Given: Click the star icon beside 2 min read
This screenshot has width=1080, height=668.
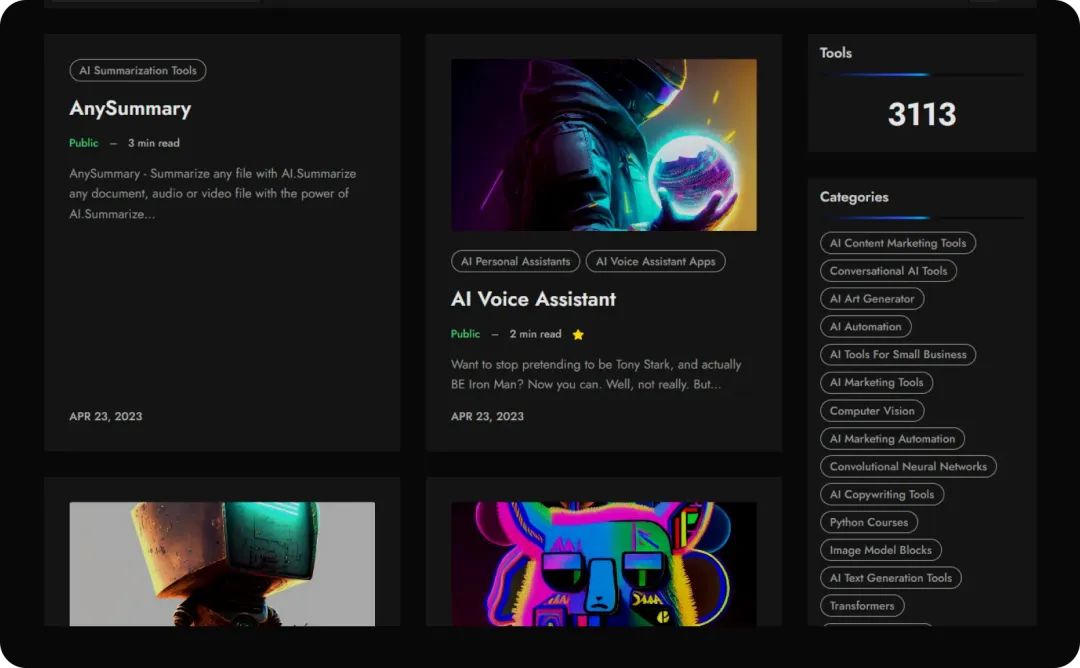Looking at the screenshot, I should pos(578,335).
